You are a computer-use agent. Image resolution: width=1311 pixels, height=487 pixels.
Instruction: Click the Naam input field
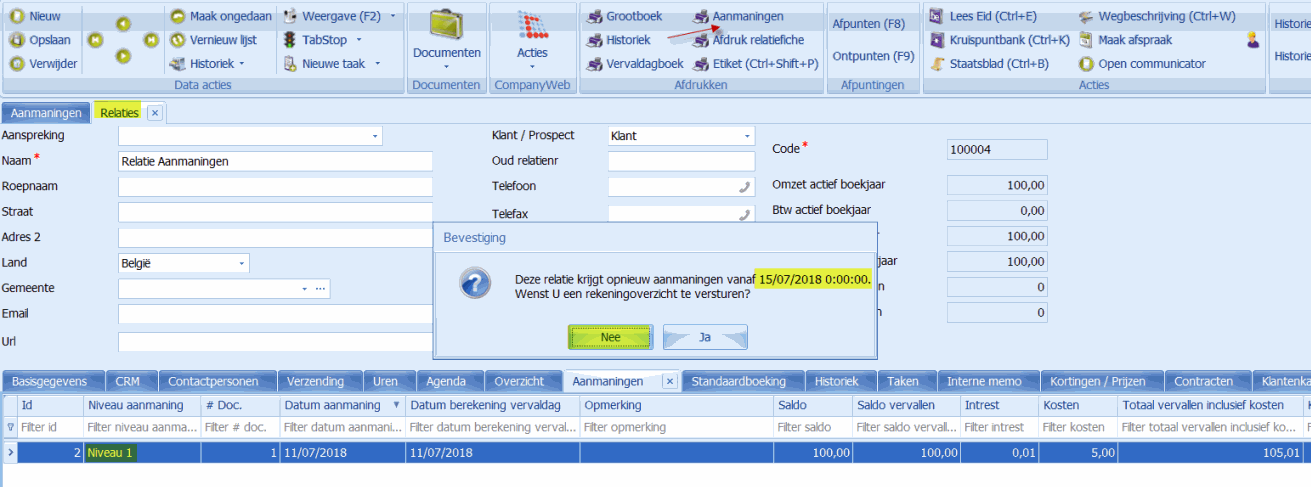click(275, 161)
